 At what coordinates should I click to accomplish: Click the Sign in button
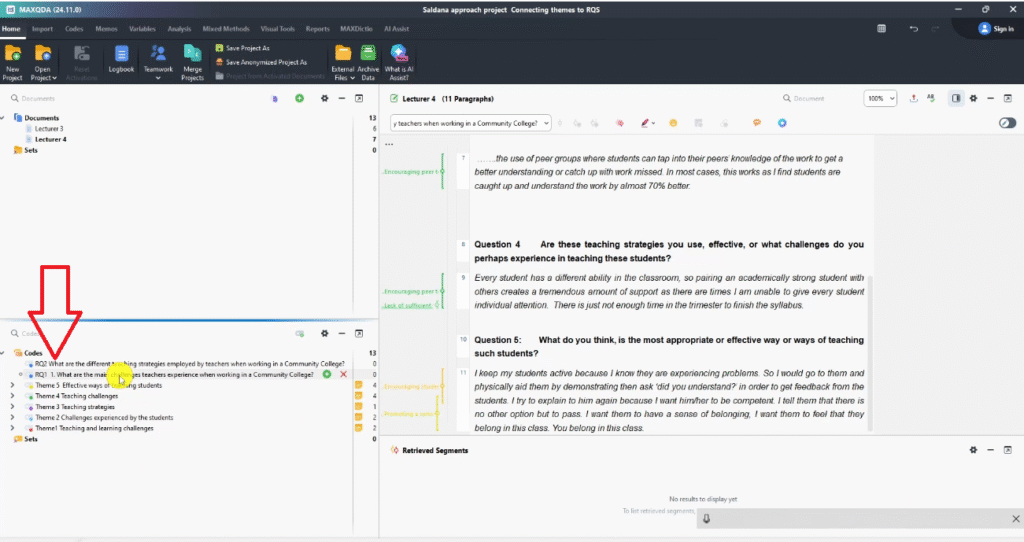point(995,29)
